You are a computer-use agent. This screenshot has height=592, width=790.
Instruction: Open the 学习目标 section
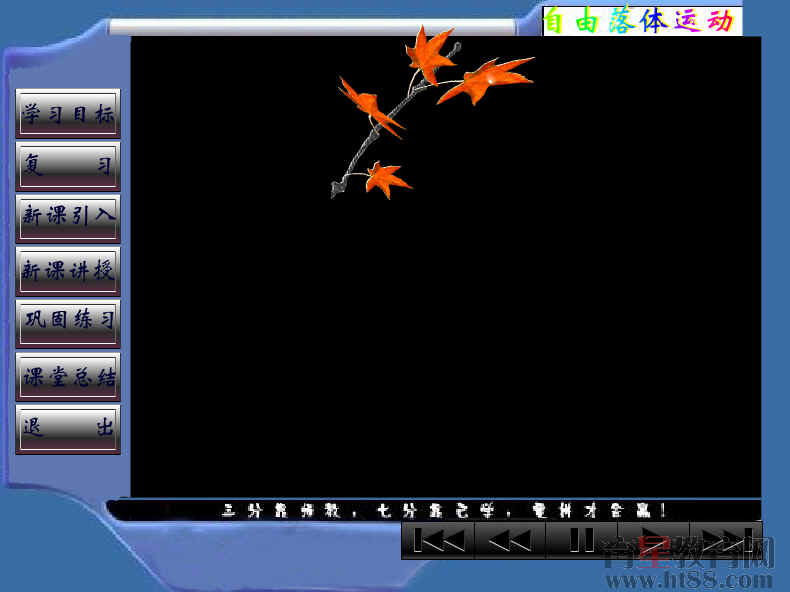68,113
